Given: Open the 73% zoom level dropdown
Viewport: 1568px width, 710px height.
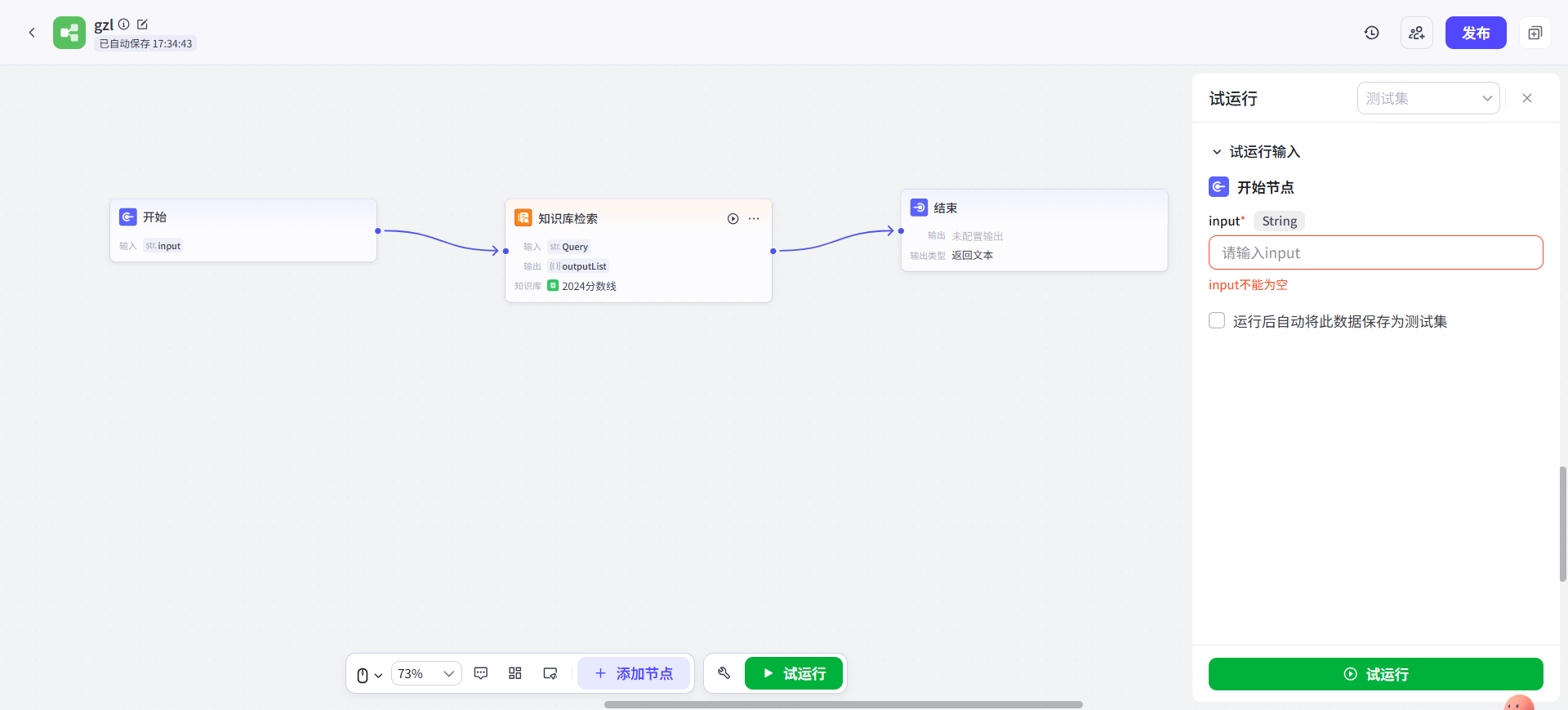Looking at the screenshot, I should point(426,673).
